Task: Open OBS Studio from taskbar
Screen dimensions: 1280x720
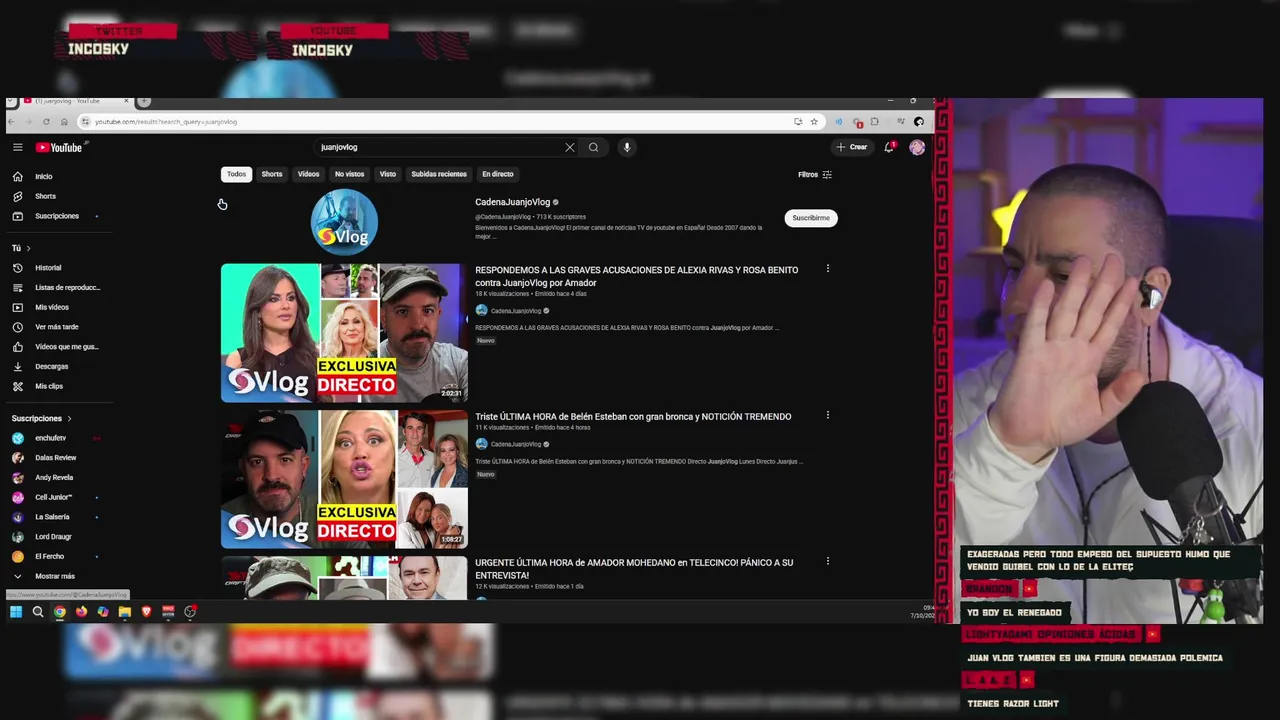Action: (x=190, y=612)
